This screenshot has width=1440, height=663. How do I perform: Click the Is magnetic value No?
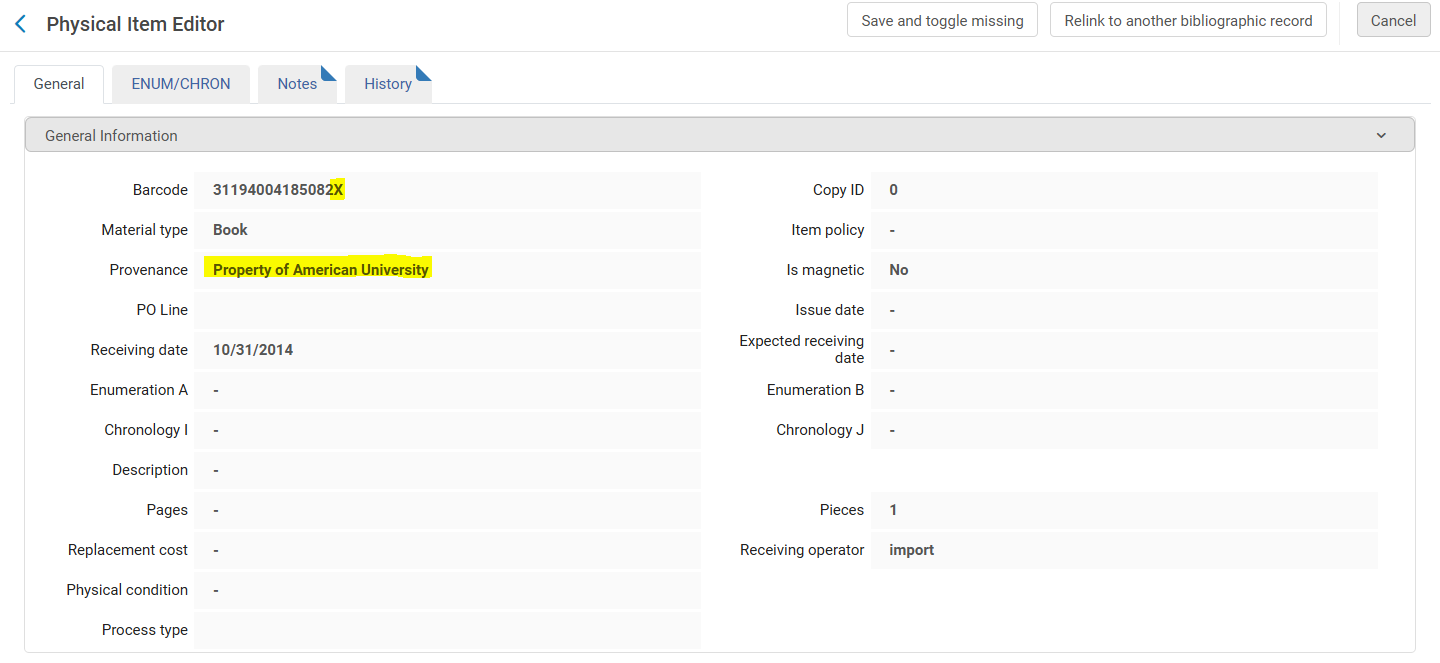[x=899, y=270]
